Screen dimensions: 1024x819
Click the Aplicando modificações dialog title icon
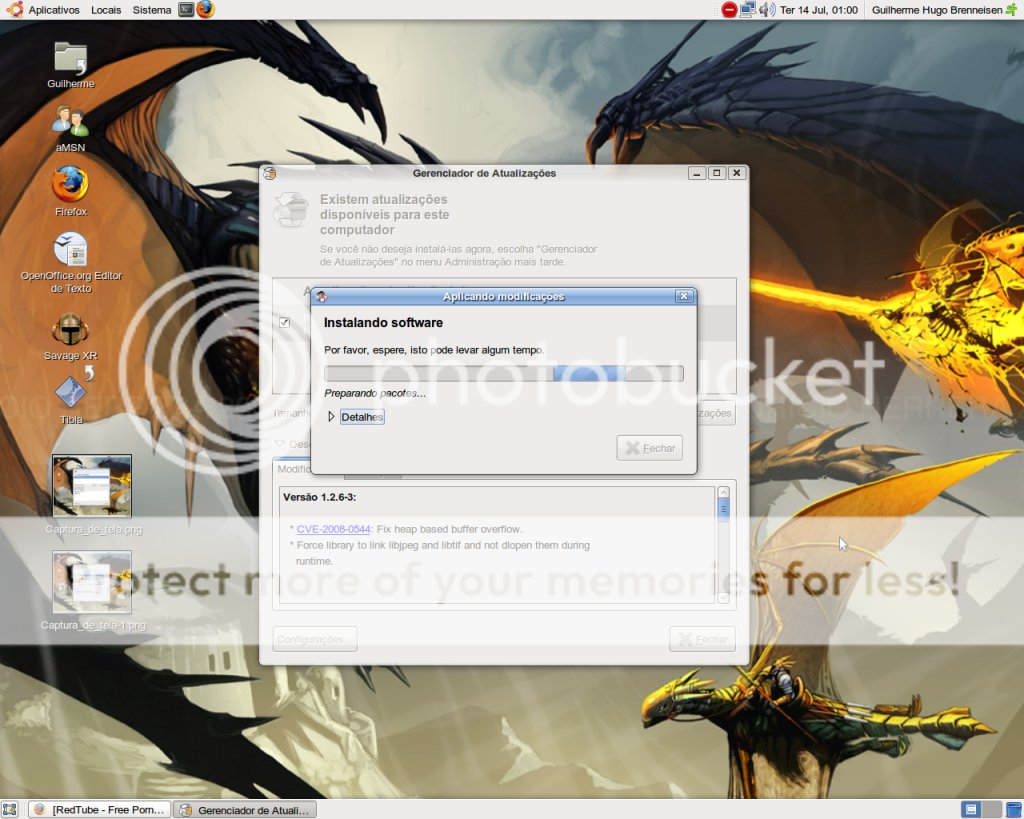321,297
